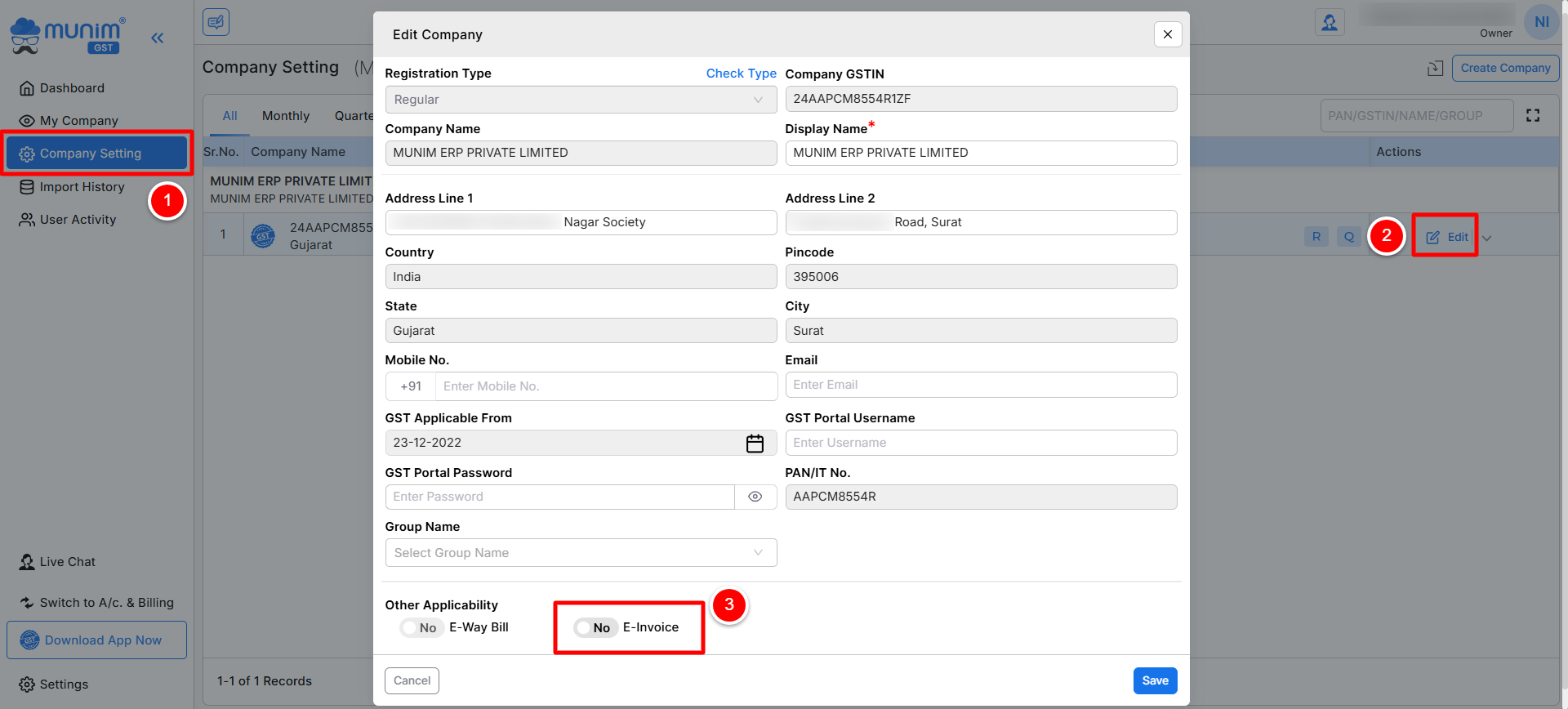
Task: Click the Country field showing India
Action: [581, 277]
